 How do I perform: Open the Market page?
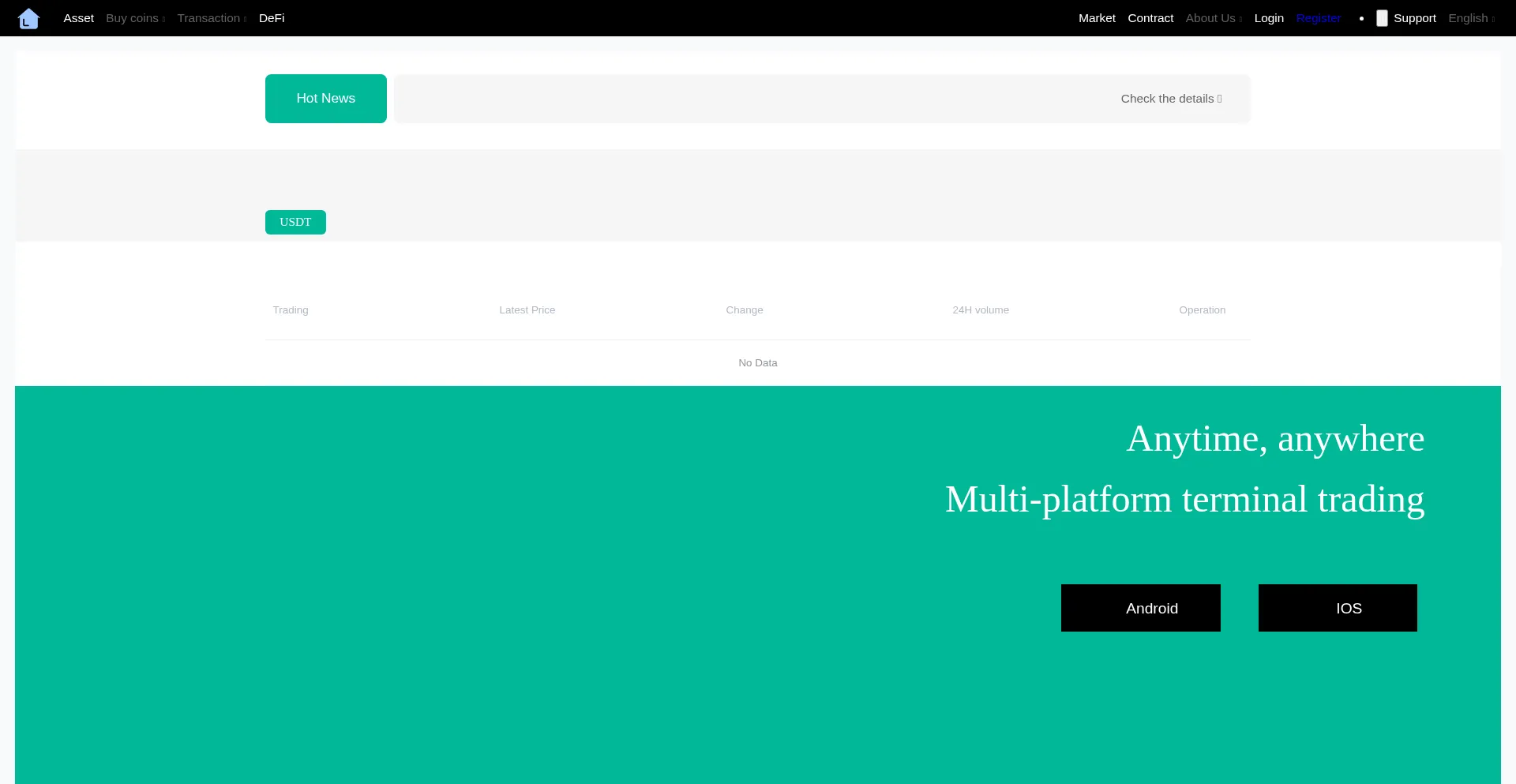(1097, 18)
